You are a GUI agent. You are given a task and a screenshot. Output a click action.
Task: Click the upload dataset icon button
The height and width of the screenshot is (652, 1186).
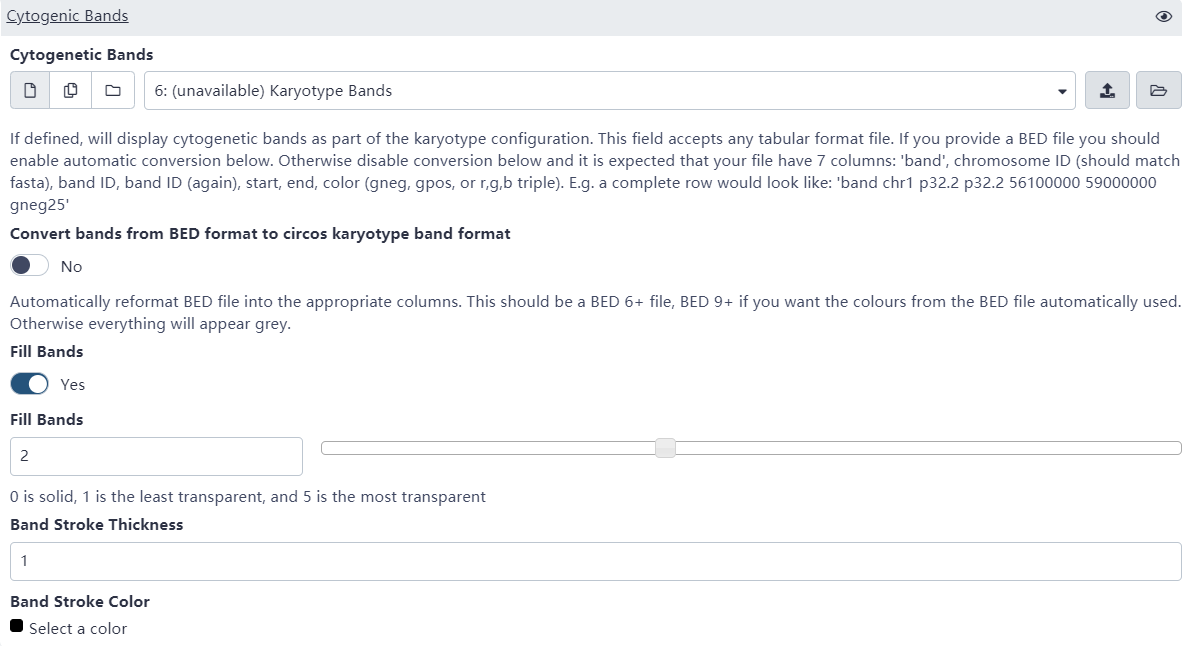[x=1107, y=90]
